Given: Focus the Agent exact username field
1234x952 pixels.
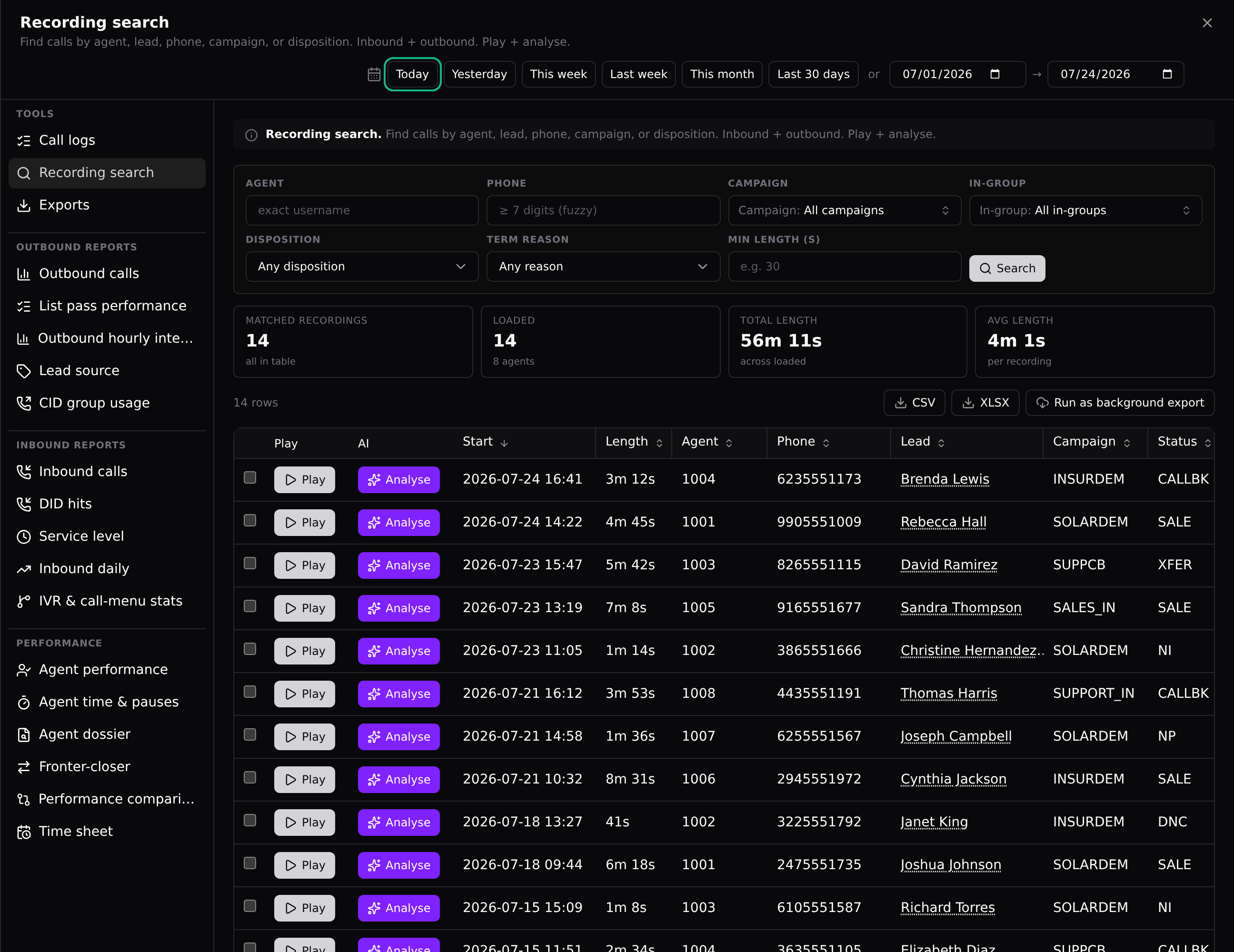Looking at the screenshot, I should click(x=362, y=210).
